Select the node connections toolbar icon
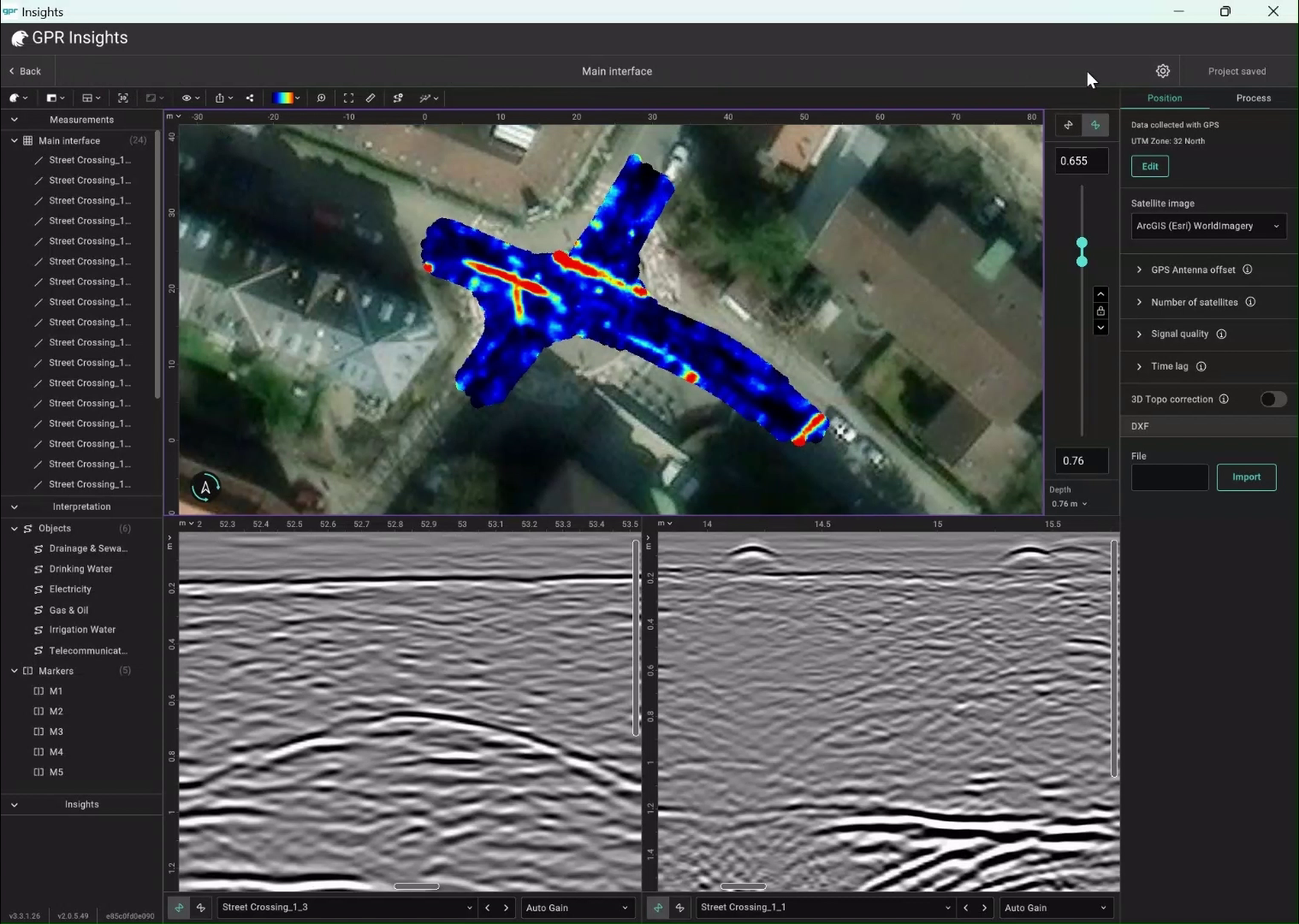 (397, 98)
